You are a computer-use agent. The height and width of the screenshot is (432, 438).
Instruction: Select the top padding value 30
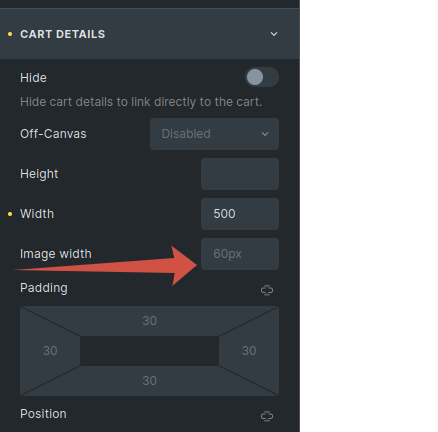click(x=149, y=321)
